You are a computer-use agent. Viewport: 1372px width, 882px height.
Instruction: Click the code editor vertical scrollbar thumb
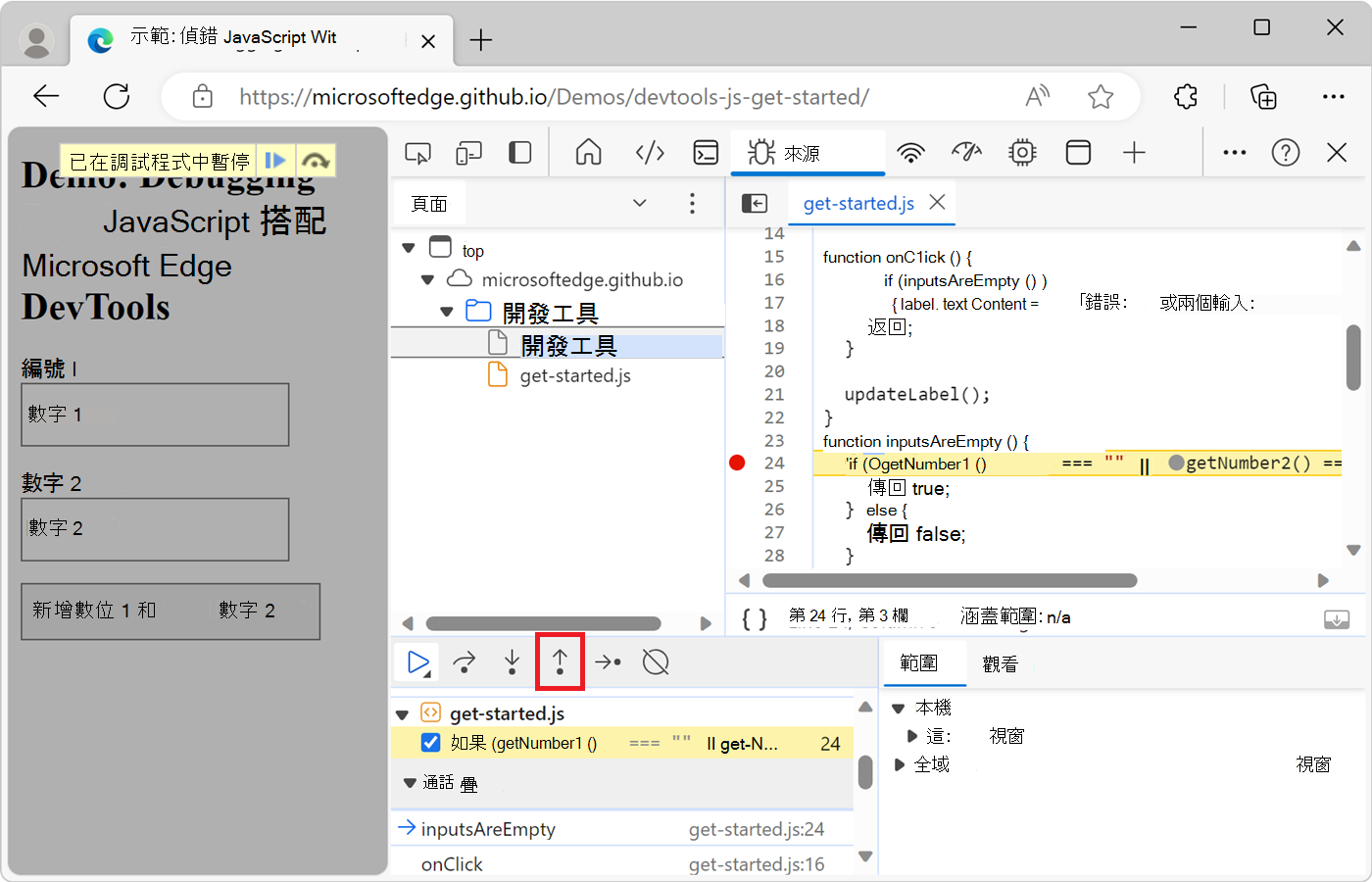point(1353,358)
